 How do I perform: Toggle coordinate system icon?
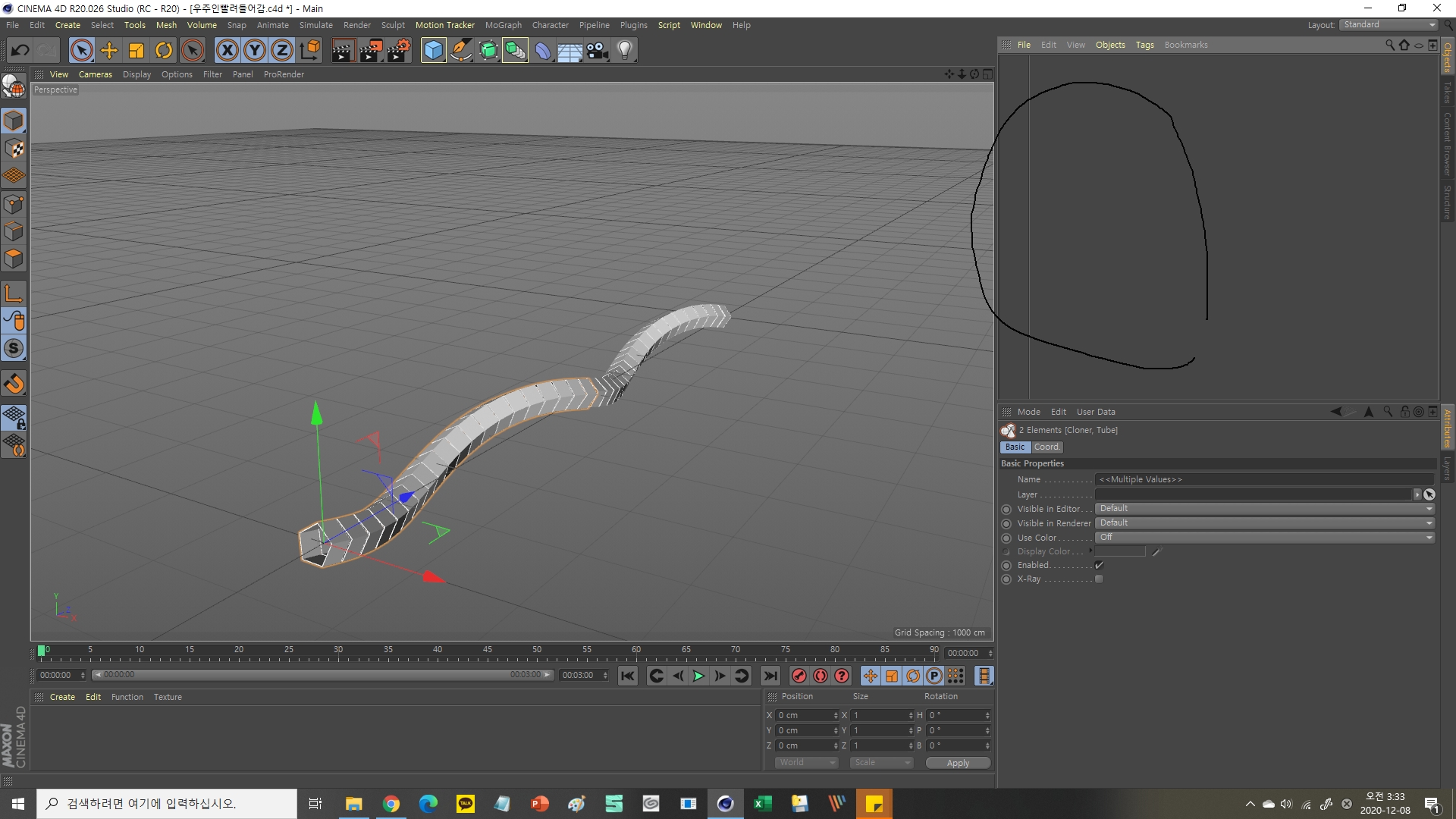pos(309,51)
